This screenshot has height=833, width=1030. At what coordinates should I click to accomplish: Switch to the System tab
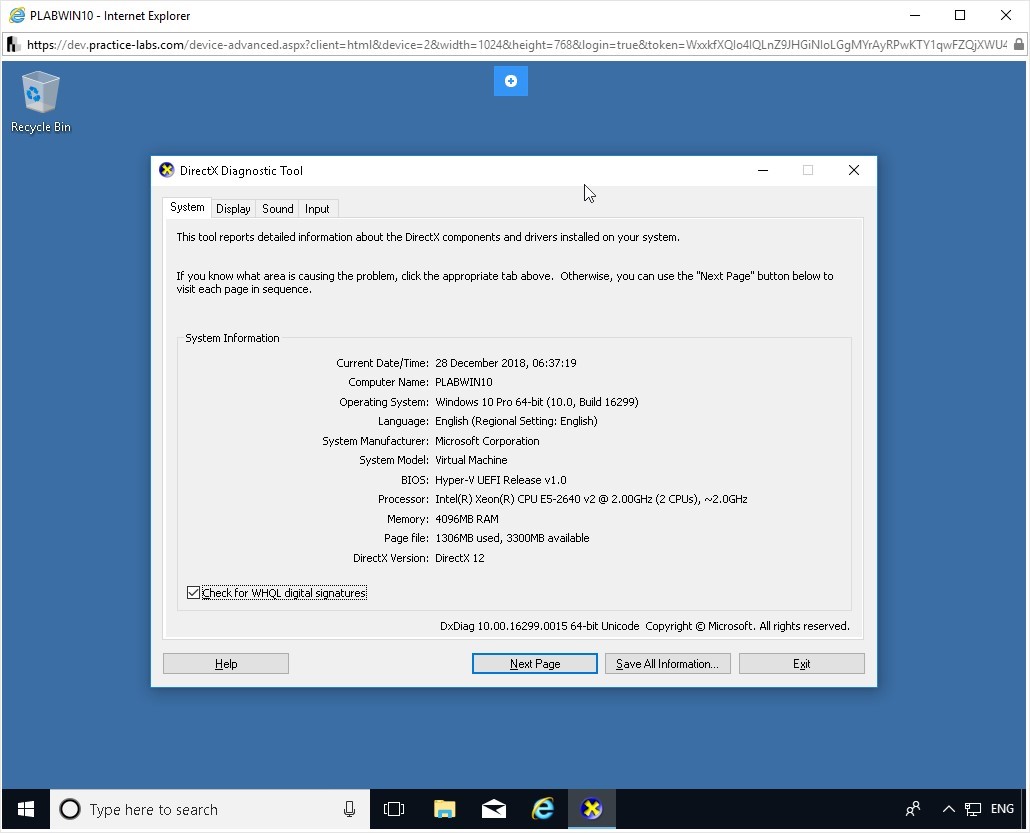[x=187, y=208]
